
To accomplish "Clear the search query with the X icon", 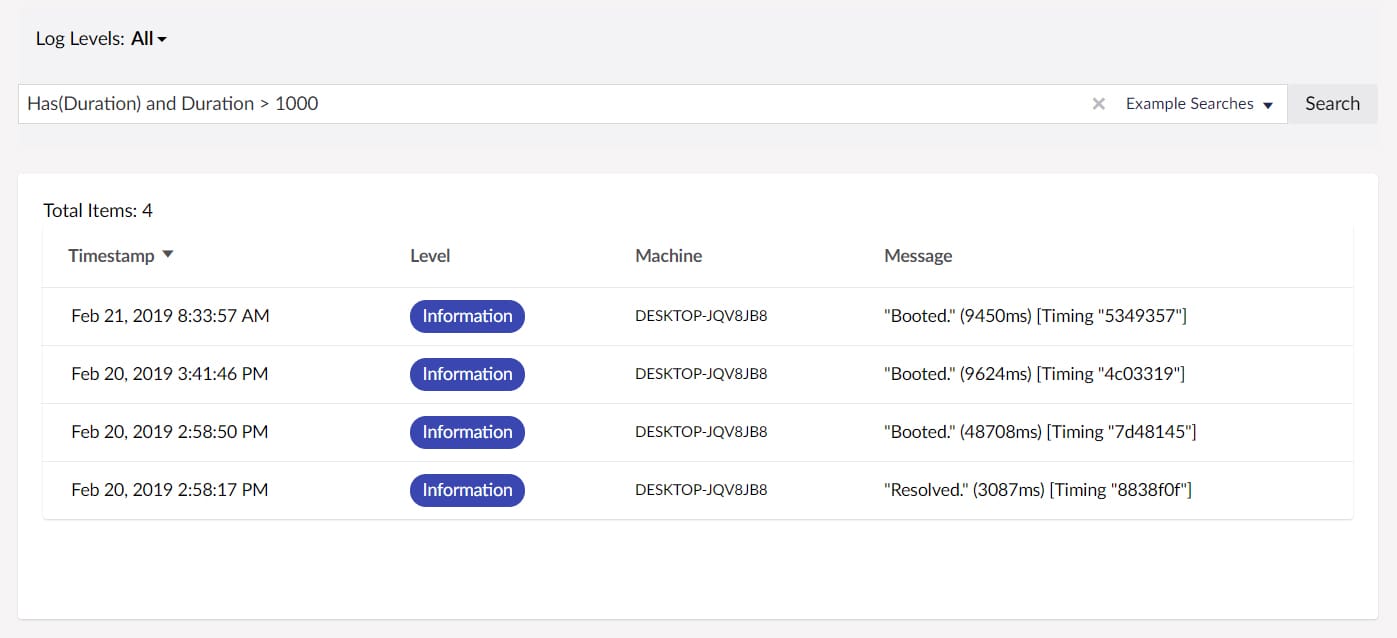I will [1098, 104].
